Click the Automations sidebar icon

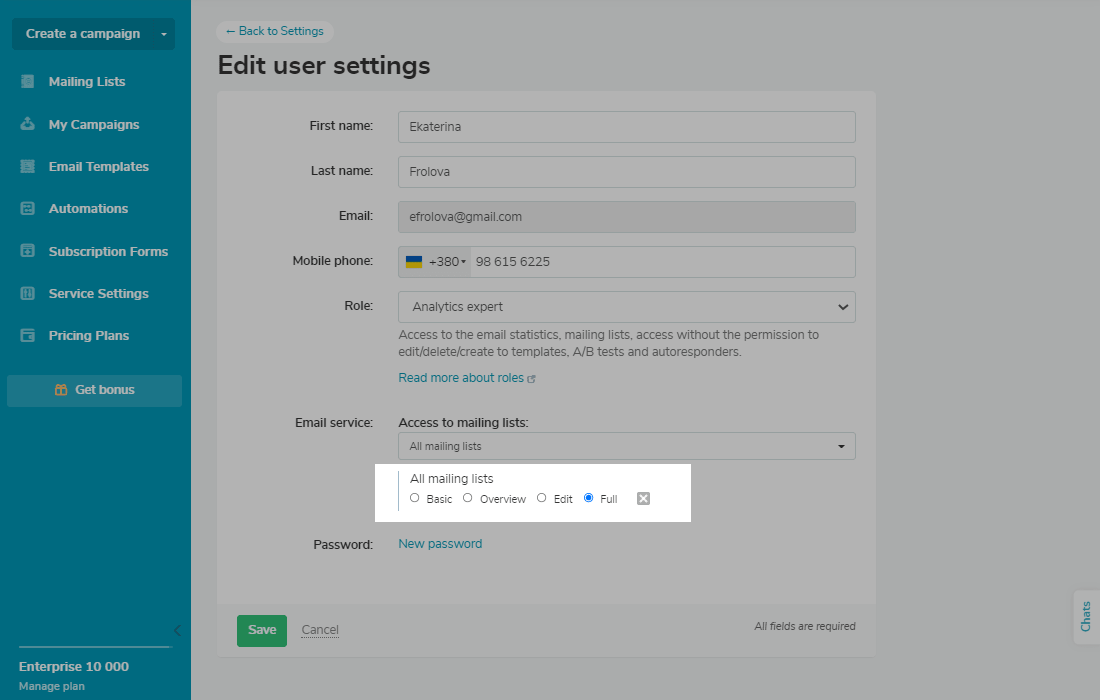point(27,208)
